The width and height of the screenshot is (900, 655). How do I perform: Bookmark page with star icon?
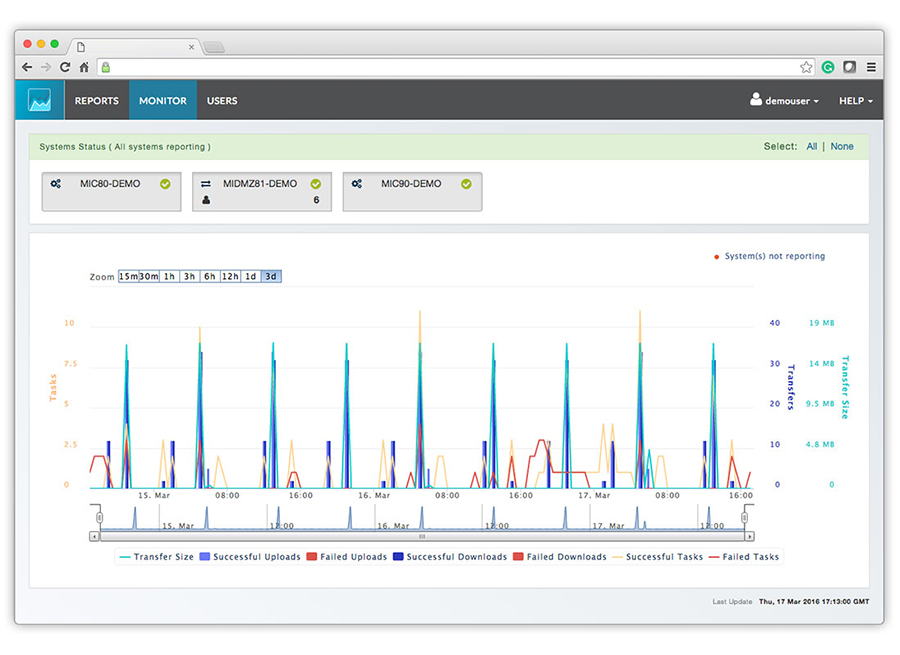[x=806, y=67]
